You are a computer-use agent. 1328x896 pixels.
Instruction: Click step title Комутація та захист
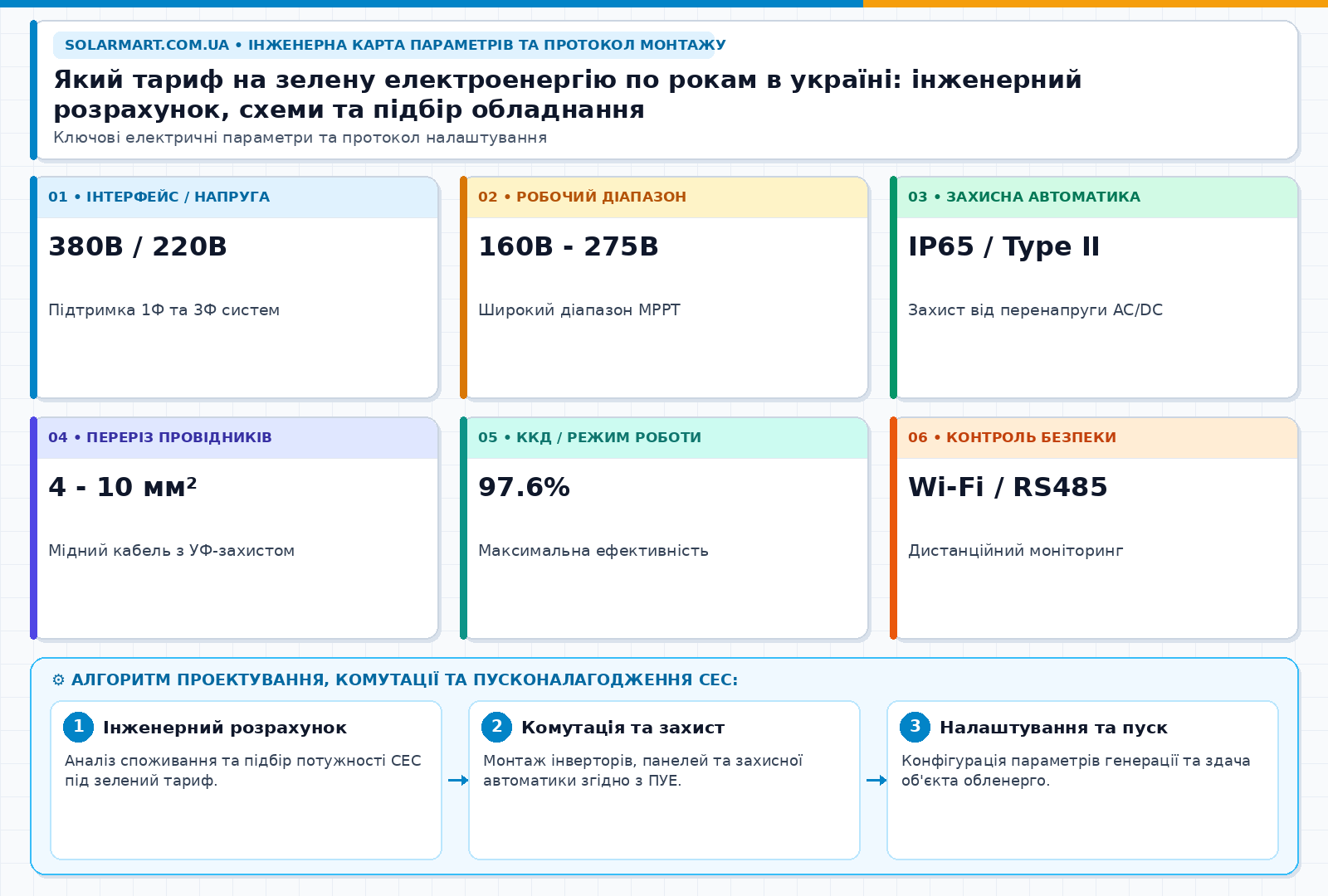click(x=622, y=728)
